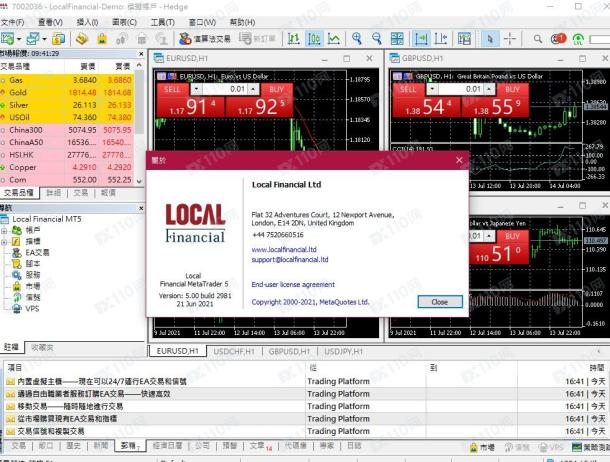Click support@localfinancial.ltd email link
Viewport: 610px width, 462px height.
[x=290, y=259]
